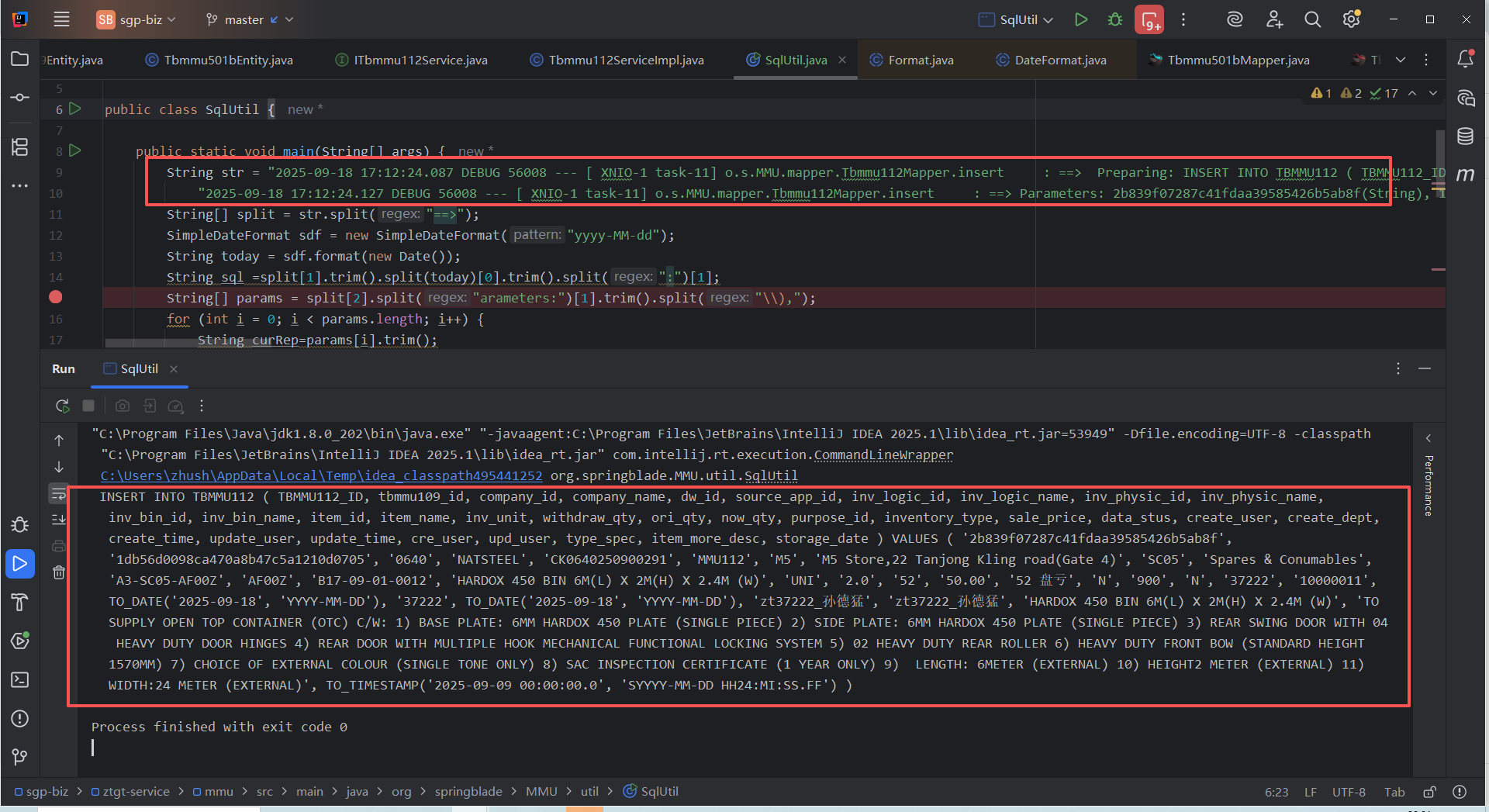Open the Terminal tool window

(20, 680)
